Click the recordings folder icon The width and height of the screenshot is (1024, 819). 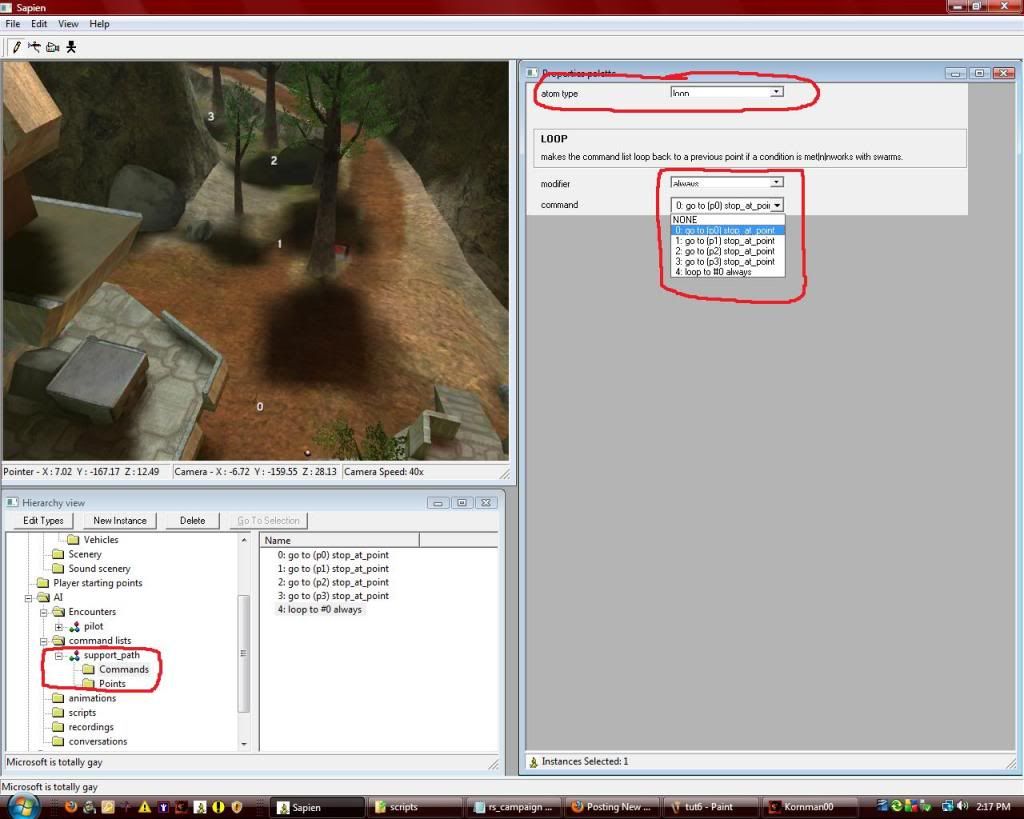point(58,727)
